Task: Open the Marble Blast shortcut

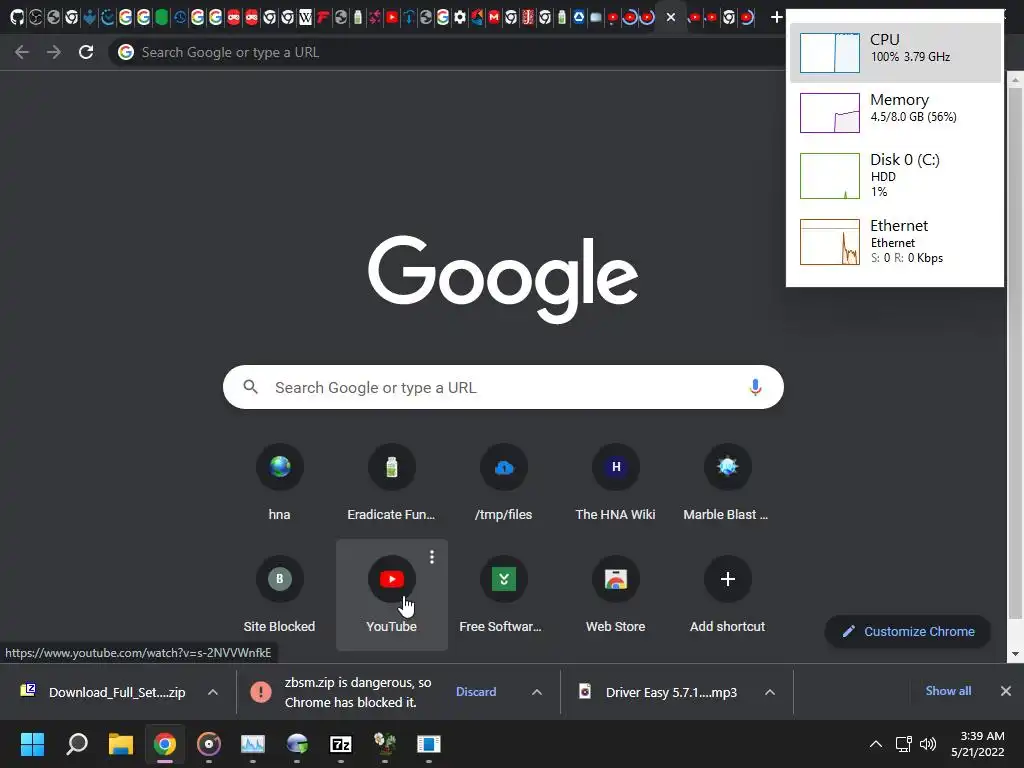Action: point(727,483)
